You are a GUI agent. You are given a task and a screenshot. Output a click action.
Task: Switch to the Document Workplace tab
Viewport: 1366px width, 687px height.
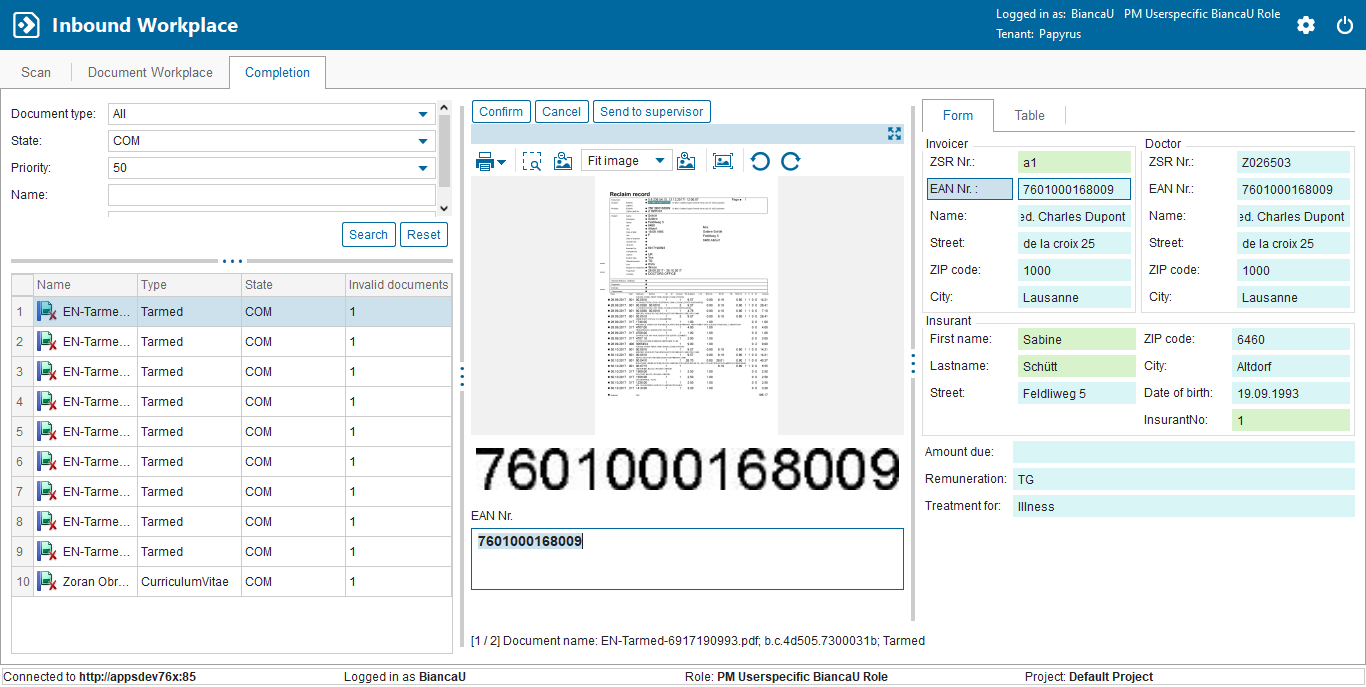(150, 72)
